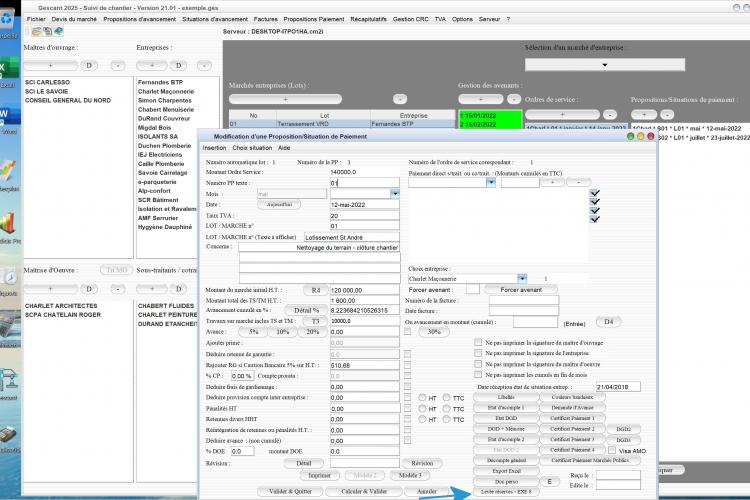This screenshot has height=500, width=750.
Task: Click the minus button under Entreprises
Action: [x=204, y=66]
